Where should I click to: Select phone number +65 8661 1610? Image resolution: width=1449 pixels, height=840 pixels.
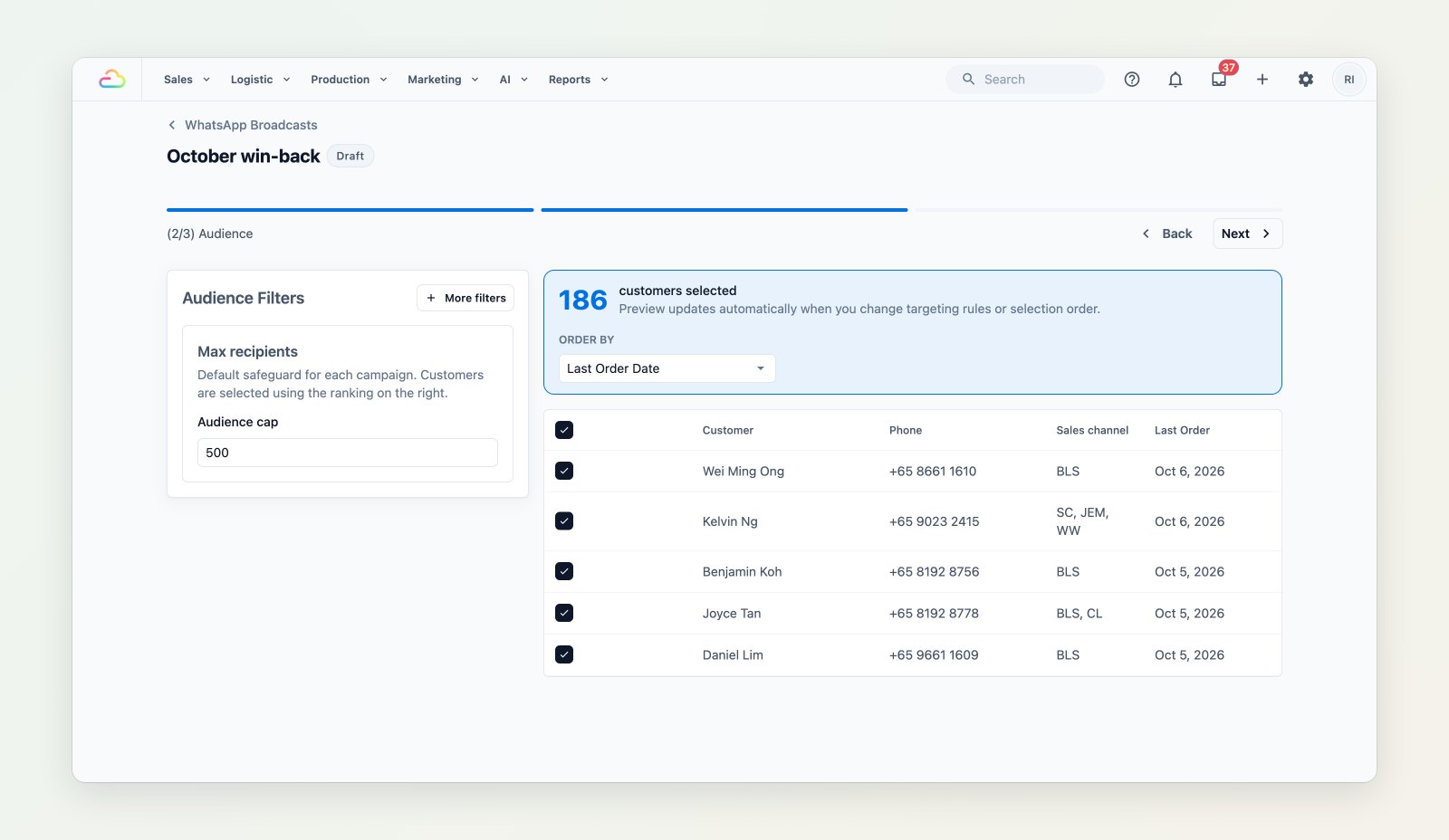[x=933, y=471]
